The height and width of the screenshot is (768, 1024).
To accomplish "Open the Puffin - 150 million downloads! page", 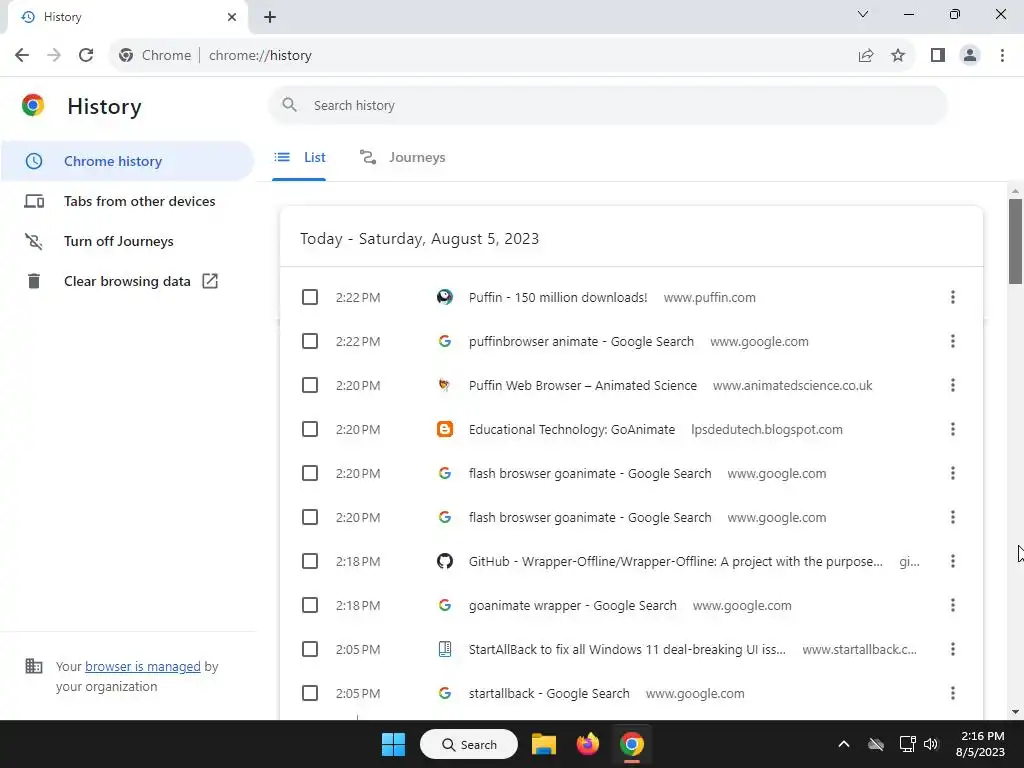I will pos(558,298).
